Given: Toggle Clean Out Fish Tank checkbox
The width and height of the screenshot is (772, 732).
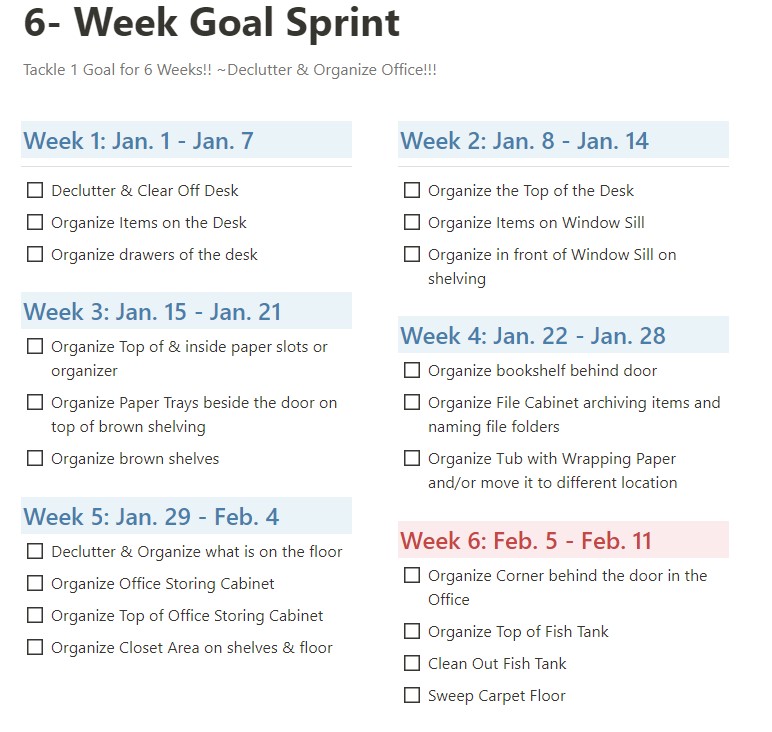Looking at the screenshot, I should click(412, 663).
